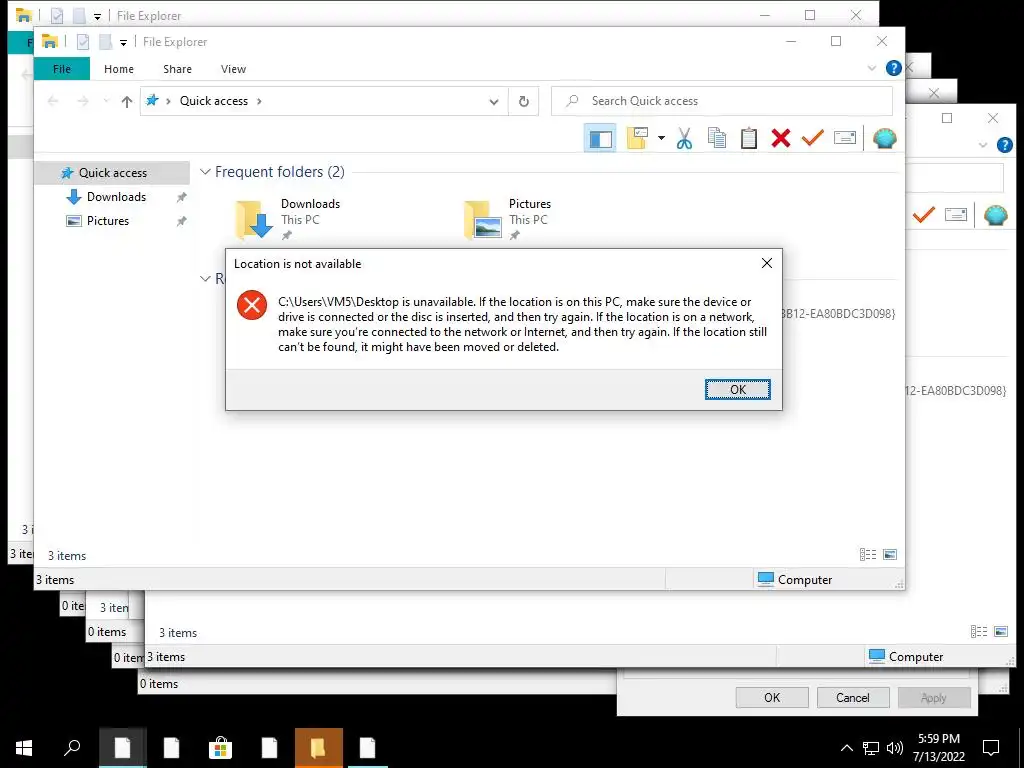Collapse the Frequent folders group

(205, 172)
